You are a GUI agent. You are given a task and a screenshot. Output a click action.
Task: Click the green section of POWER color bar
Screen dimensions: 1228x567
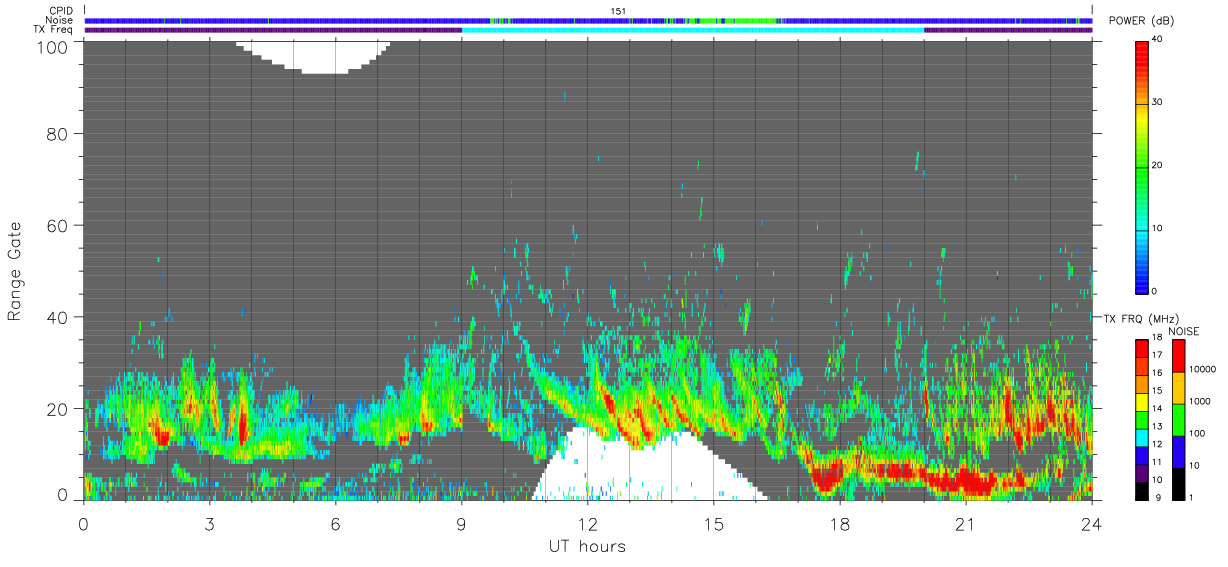point(1143,175)
